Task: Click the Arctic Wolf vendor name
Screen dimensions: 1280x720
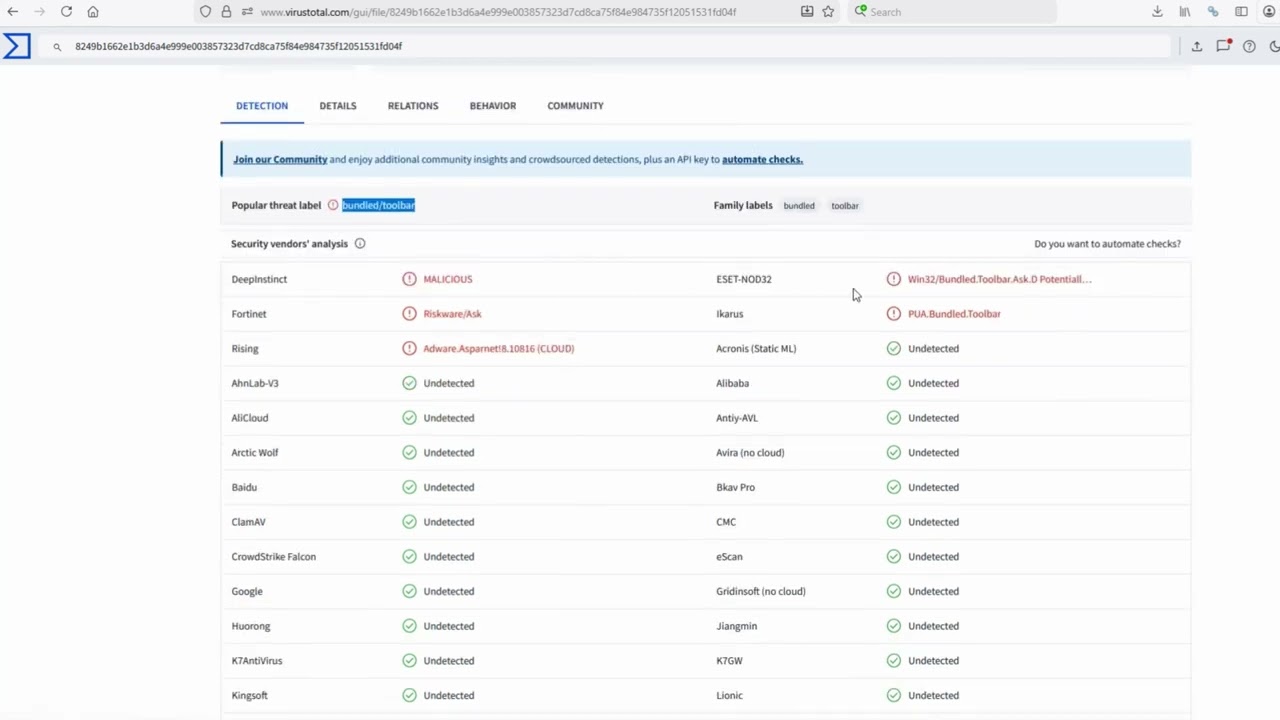Action: (x=255, y=452)
